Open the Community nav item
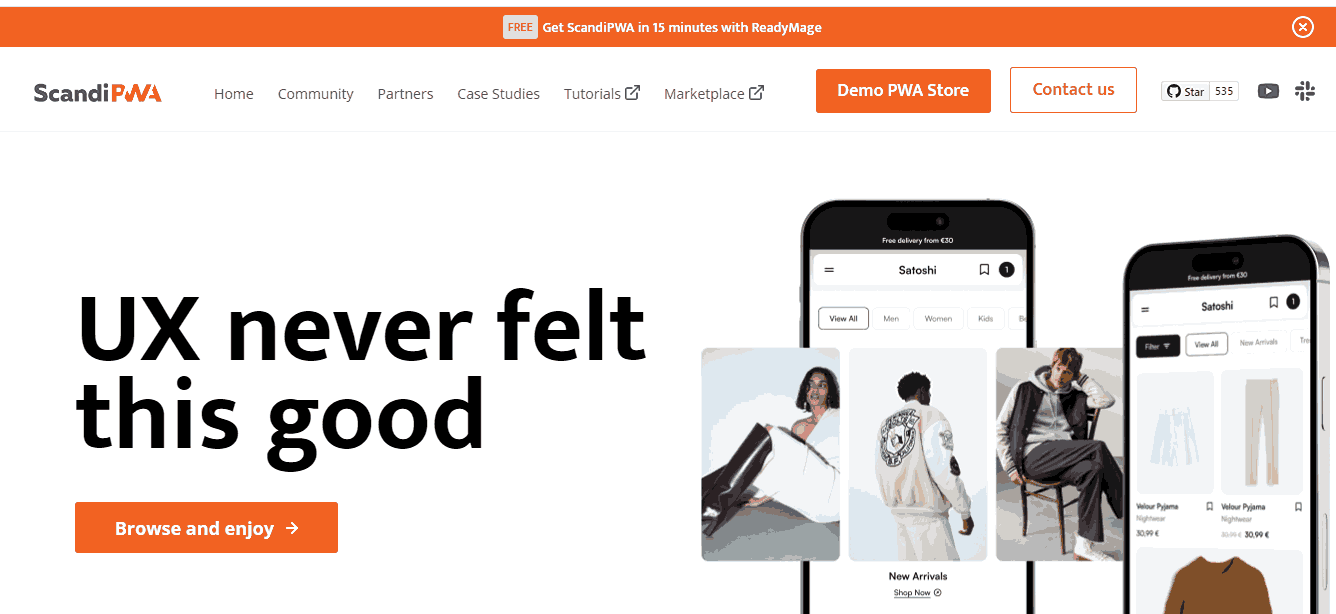The height and width of the screenshot is (614, 1336). (x=316, y=94)
